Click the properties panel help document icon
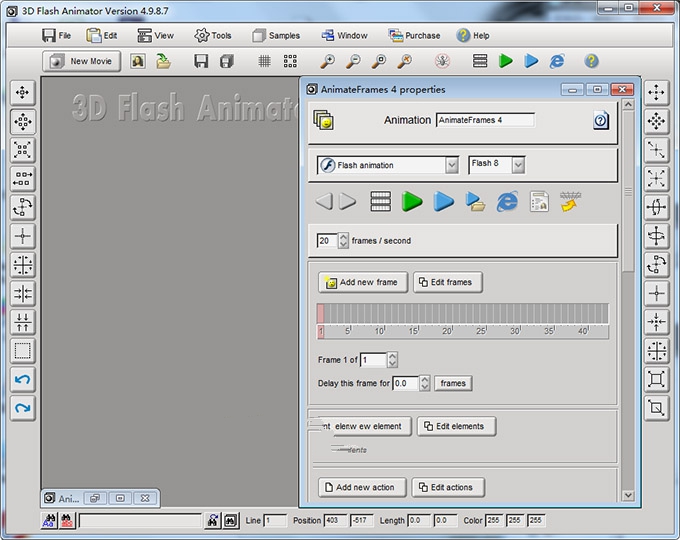 pyautogui.click(x=601, y=120)
